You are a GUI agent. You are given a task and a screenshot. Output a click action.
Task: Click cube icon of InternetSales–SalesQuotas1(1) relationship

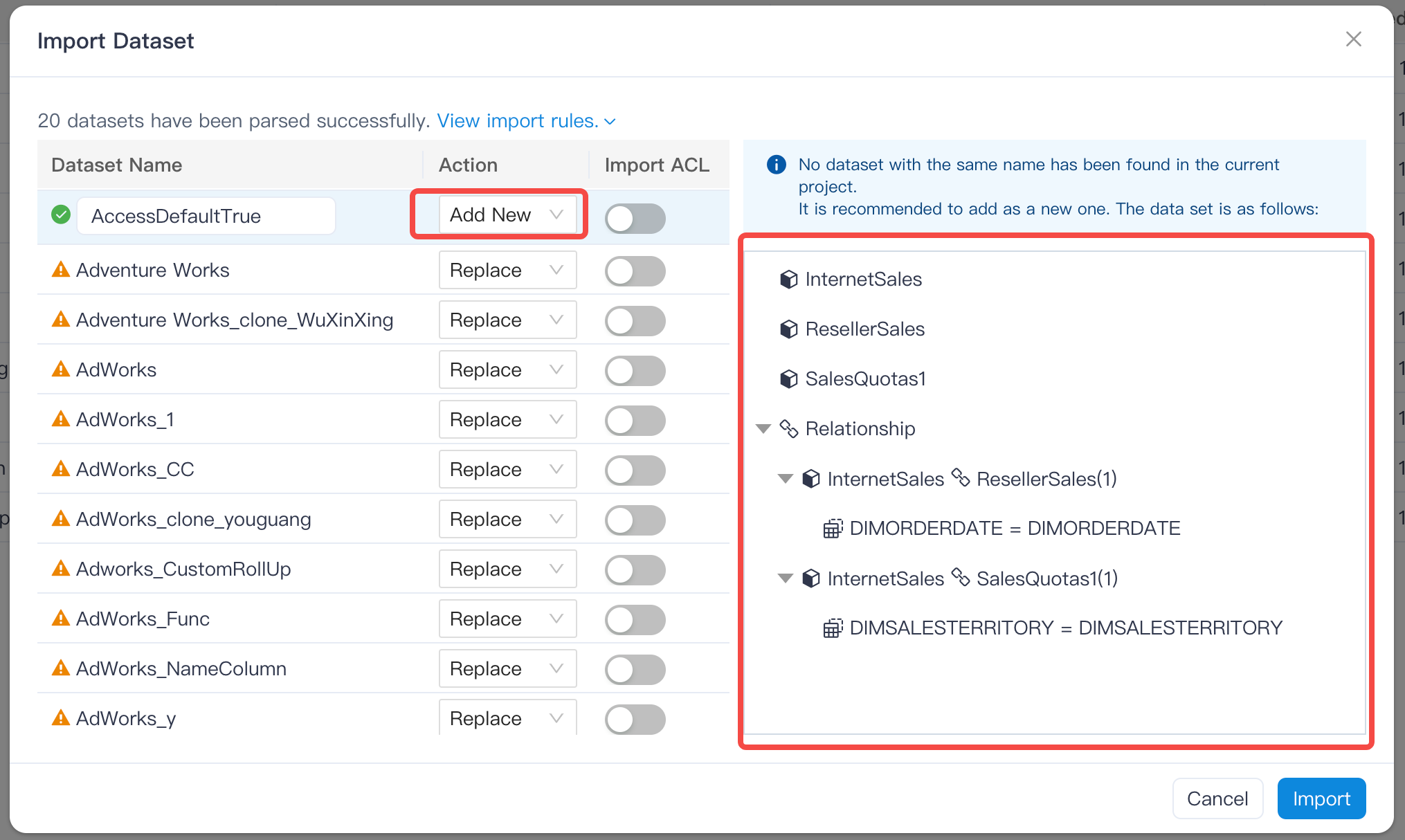click(x=811, y=578)
